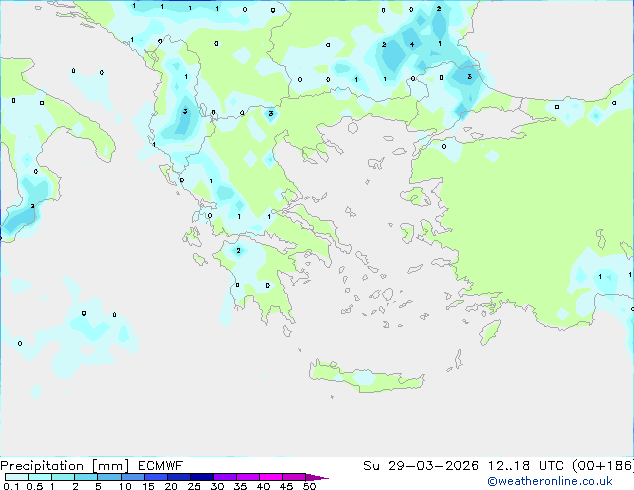Click the legend value "10"

pos(125,486)
